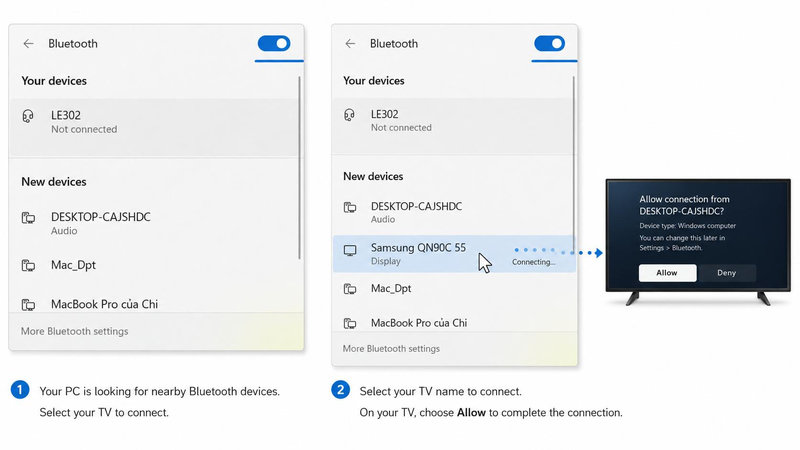Viewport: 800px width, 450px height.
Task: Go back using the right panel's arrow
Action: point(350,44)
